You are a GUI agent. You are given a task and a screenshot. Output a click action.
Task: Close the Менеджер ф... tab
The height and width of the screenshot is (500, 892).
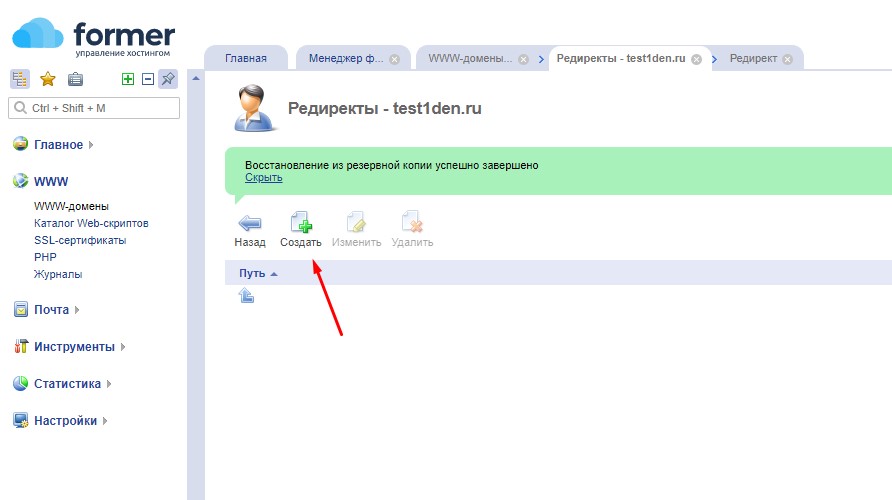(x=394, y=59)
